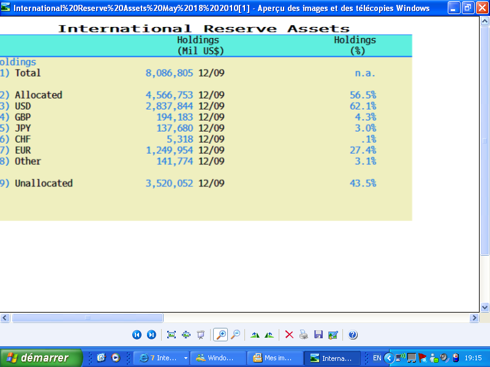The height and width of the screenshot is (367, 490).
Task: Click the 'Total' row label
Action: point(28,73)
